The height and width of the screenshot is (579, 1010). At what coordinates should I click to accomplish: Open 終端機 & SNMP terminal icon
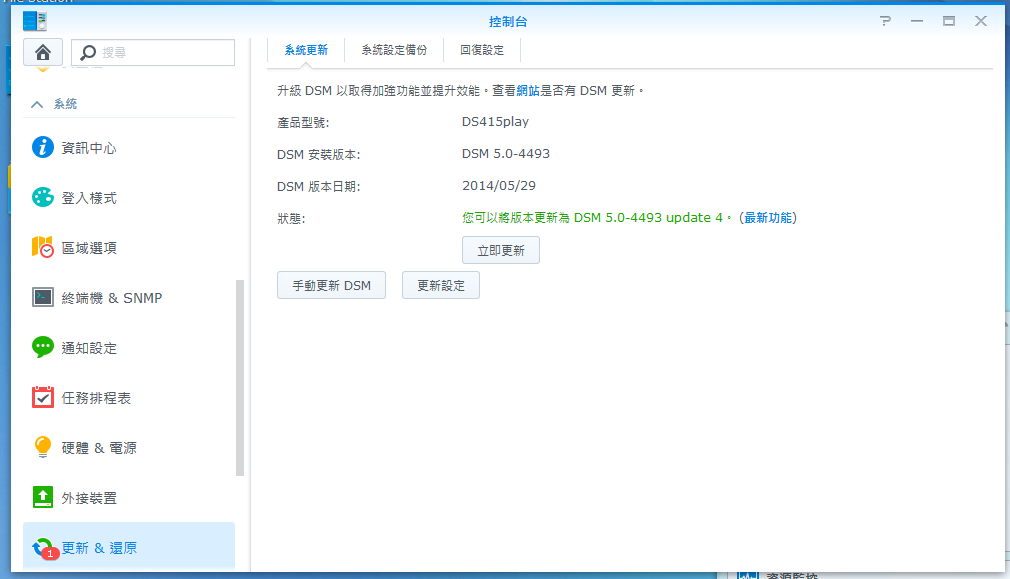click(43, 298)
